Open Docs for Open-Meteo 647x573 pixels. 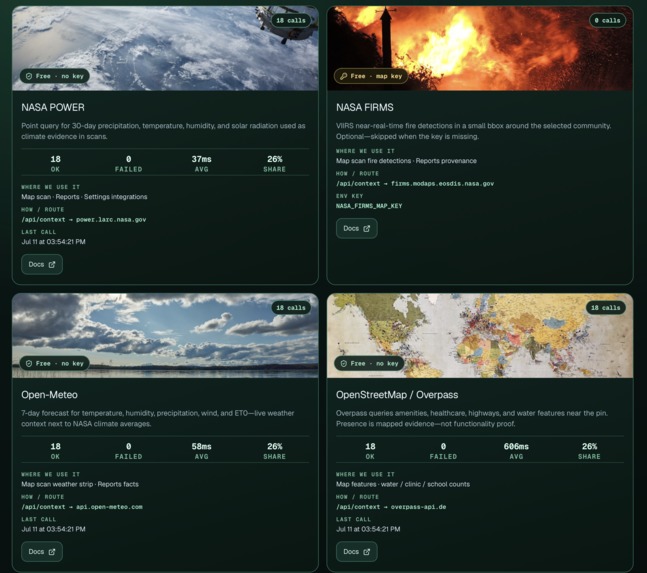(x=42, y=552)
